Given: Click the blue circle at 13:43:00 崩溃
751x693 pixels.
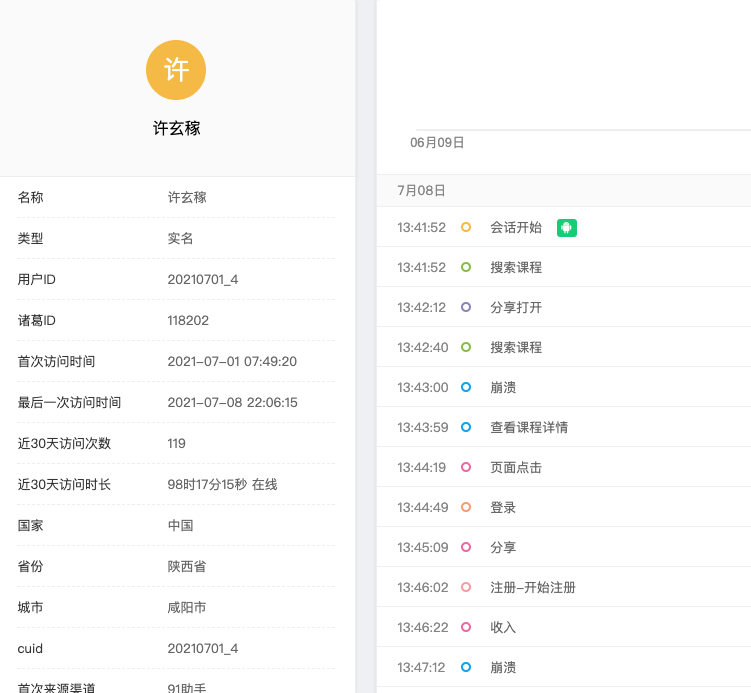Looking at the screenshot, I should [x=466, y=387].
